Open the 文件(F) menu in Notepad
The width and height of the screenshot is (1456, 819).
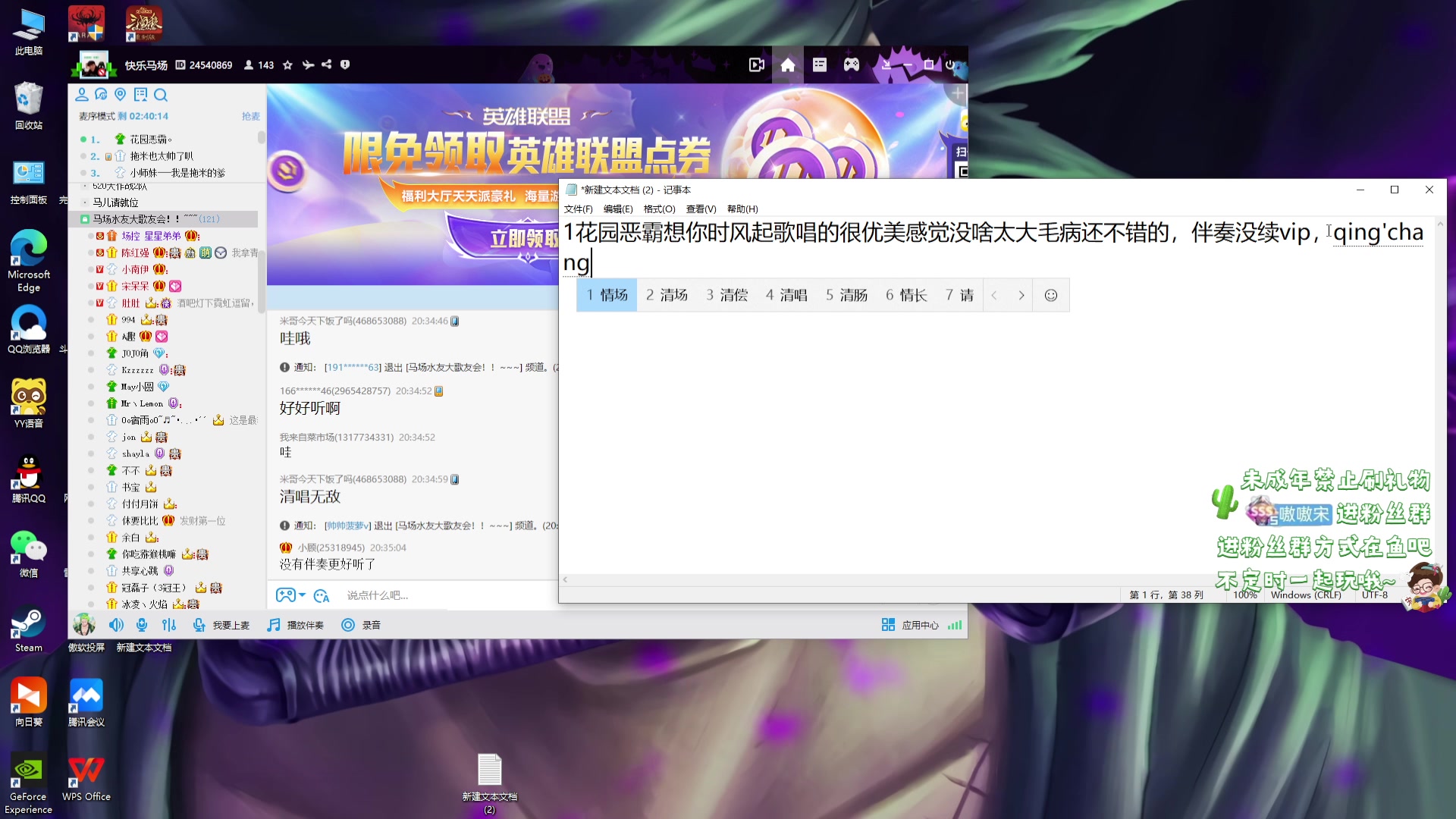(x=578, y=209)
